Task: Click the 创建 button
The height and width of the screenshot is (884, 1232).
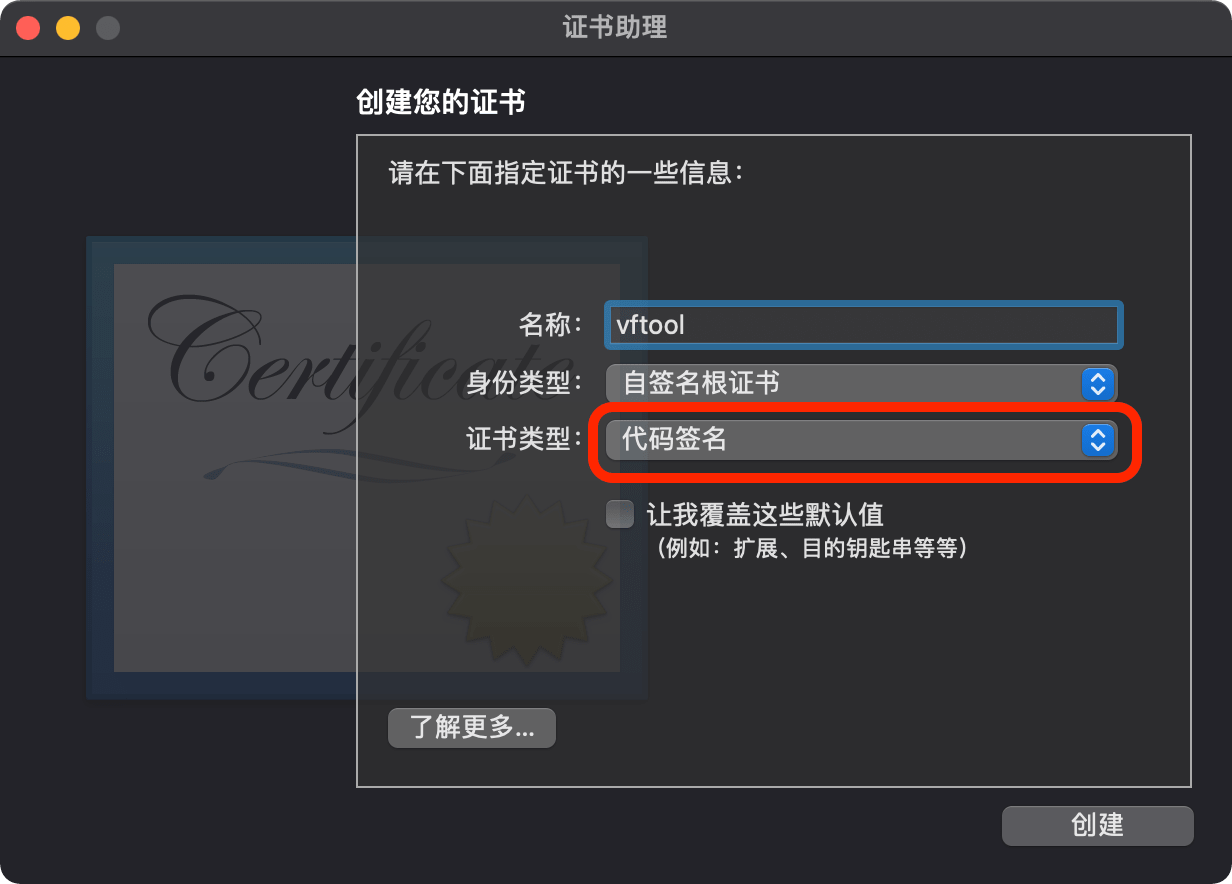Action: pos(1098,825)
